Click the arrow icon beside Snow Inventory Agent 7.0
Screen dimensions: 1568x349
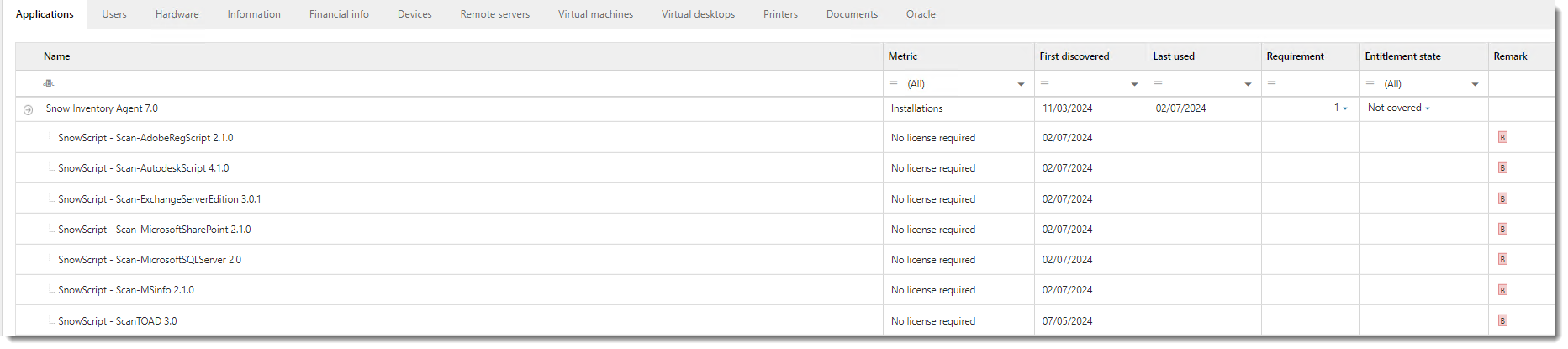[x=28, y=110]
